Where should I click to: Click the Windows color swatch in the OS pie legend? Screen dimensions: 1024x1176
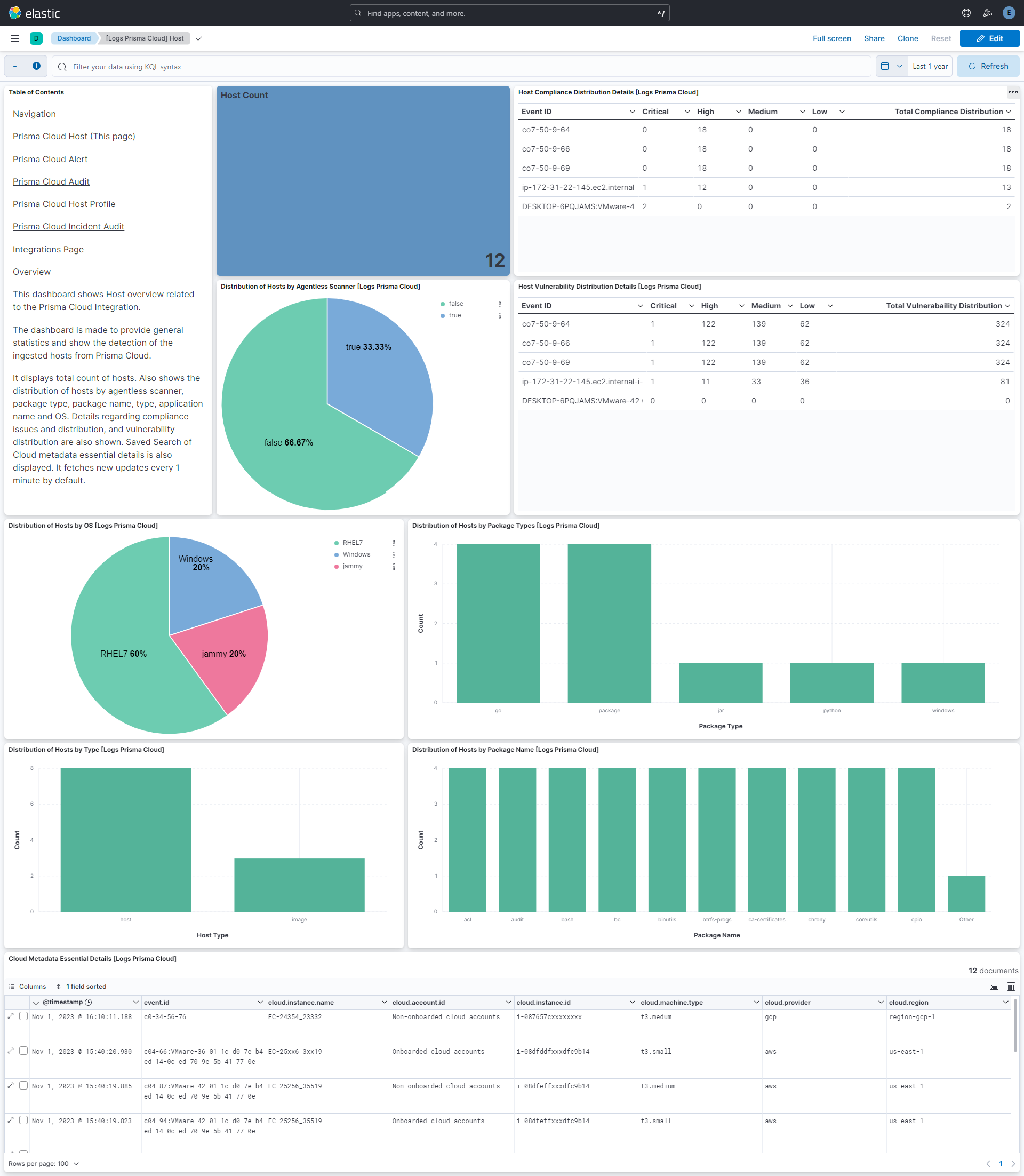pos(336,554)
